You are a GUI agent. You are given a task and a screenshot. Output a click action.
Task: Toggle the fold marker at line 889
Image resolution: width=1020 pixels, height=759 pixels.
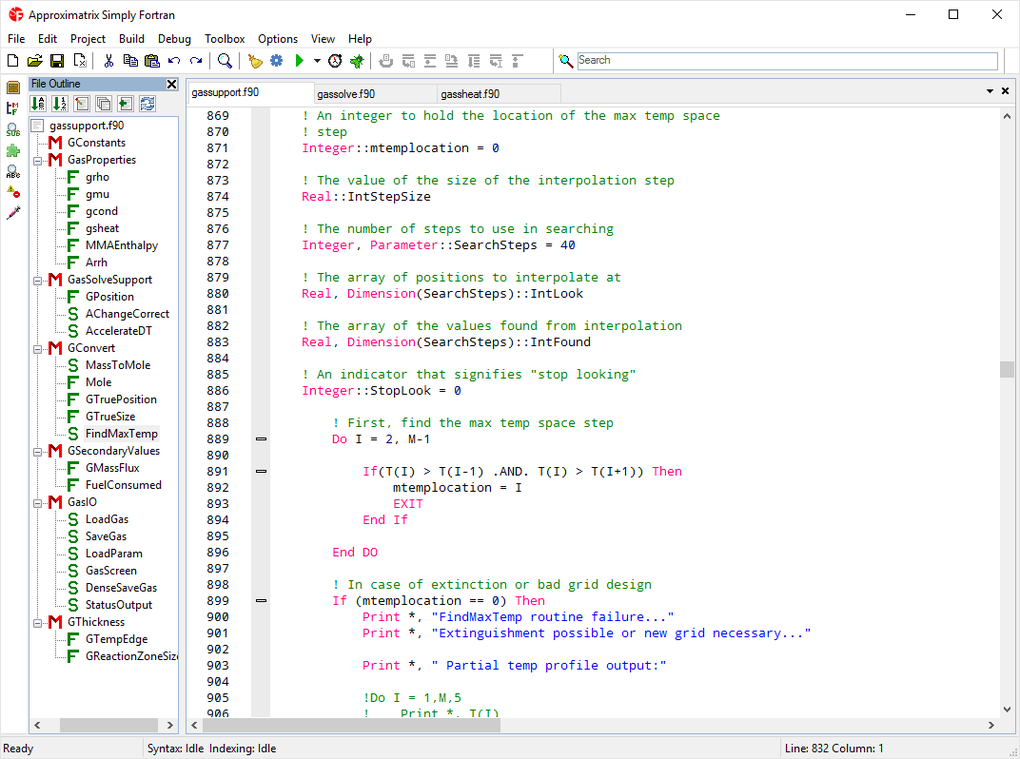261,439
